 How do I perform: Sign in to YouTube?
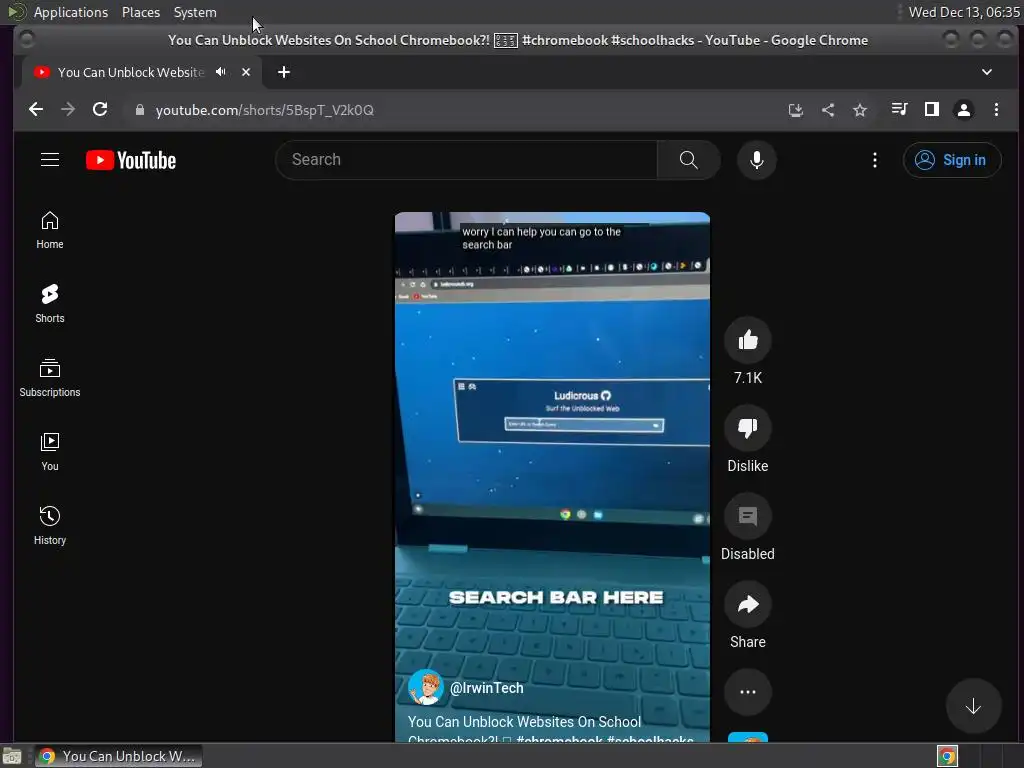click(x=952, y=160)
